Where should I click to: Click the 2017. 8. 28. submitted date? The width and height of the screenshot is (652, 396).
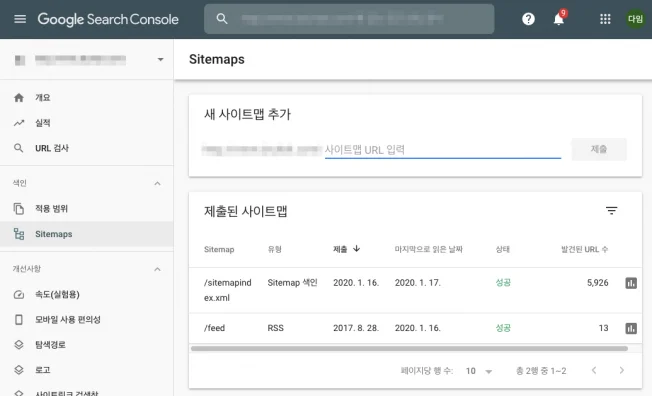point(356,328)
